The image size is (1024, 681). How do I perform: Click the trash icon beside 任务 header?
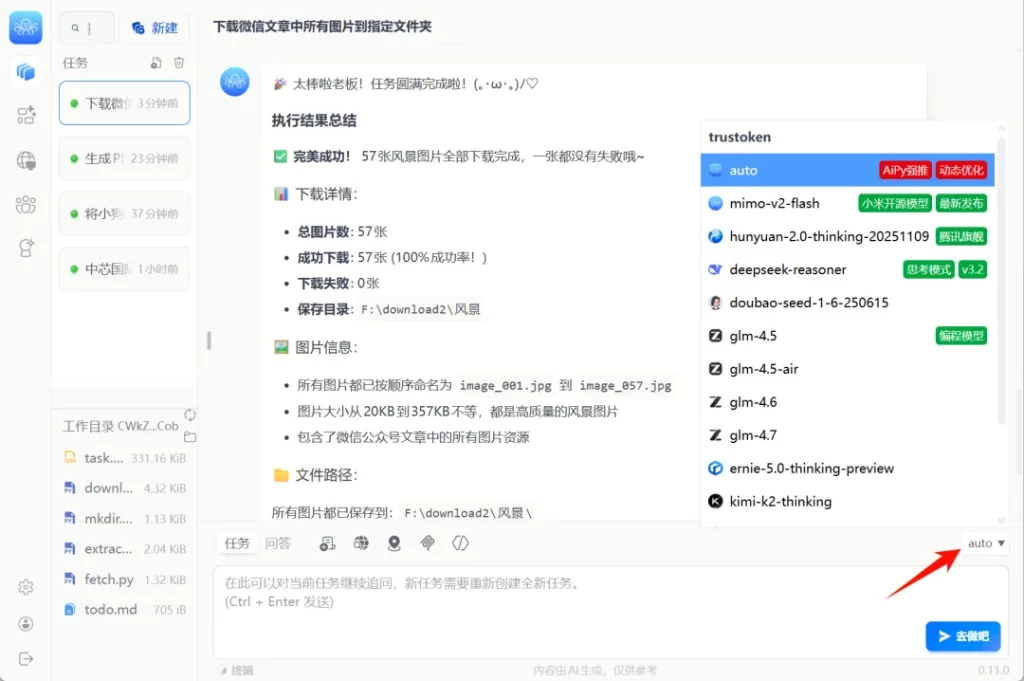pos(179,63)
